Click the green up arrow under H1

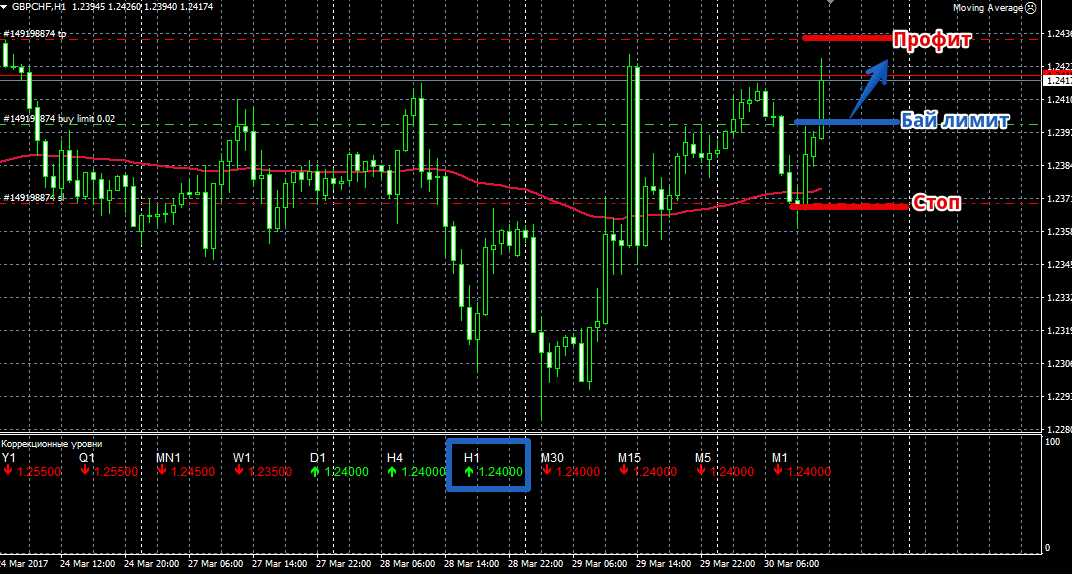click(x=470, y=472)
